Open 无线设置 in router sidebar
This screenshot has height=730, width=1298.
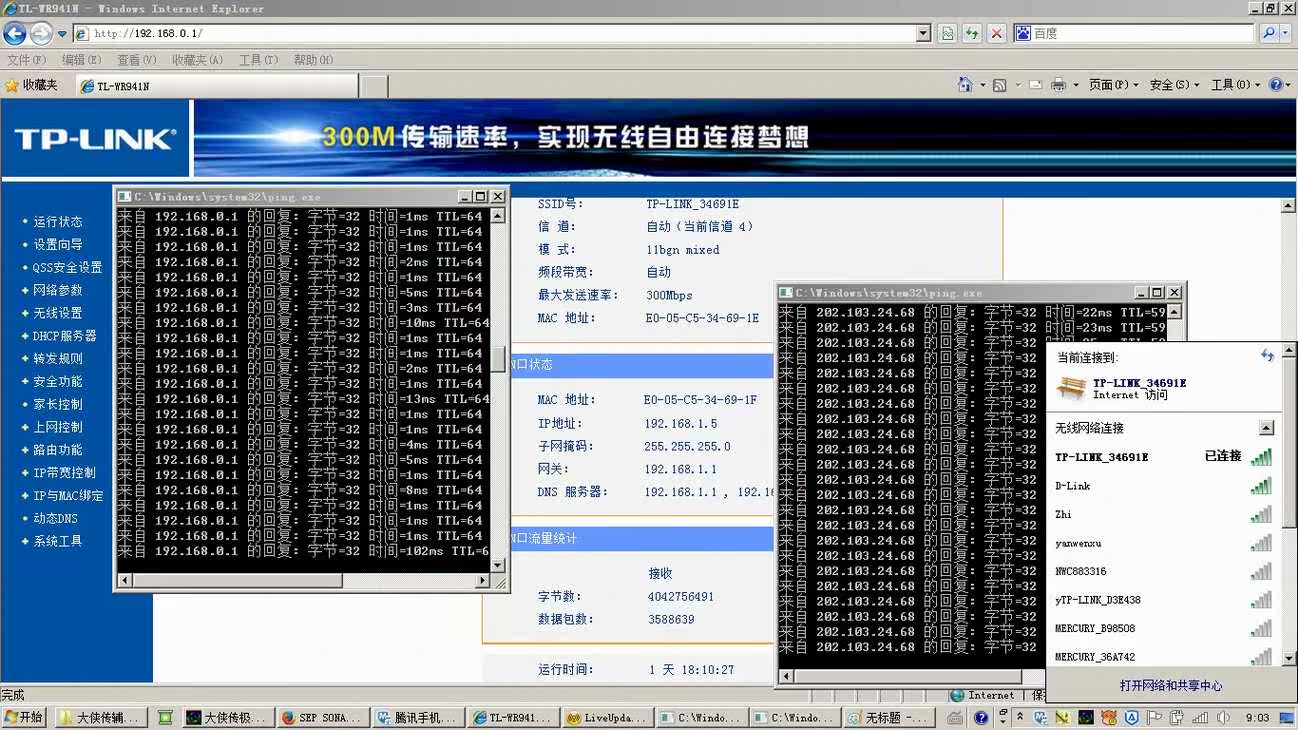click(57, 313)
